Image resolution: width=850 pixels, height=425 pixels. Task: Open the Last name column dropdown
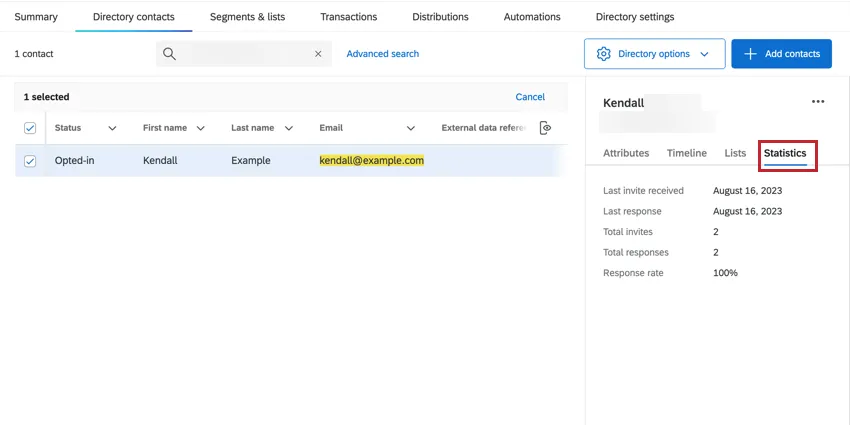(x=289, y=128)
